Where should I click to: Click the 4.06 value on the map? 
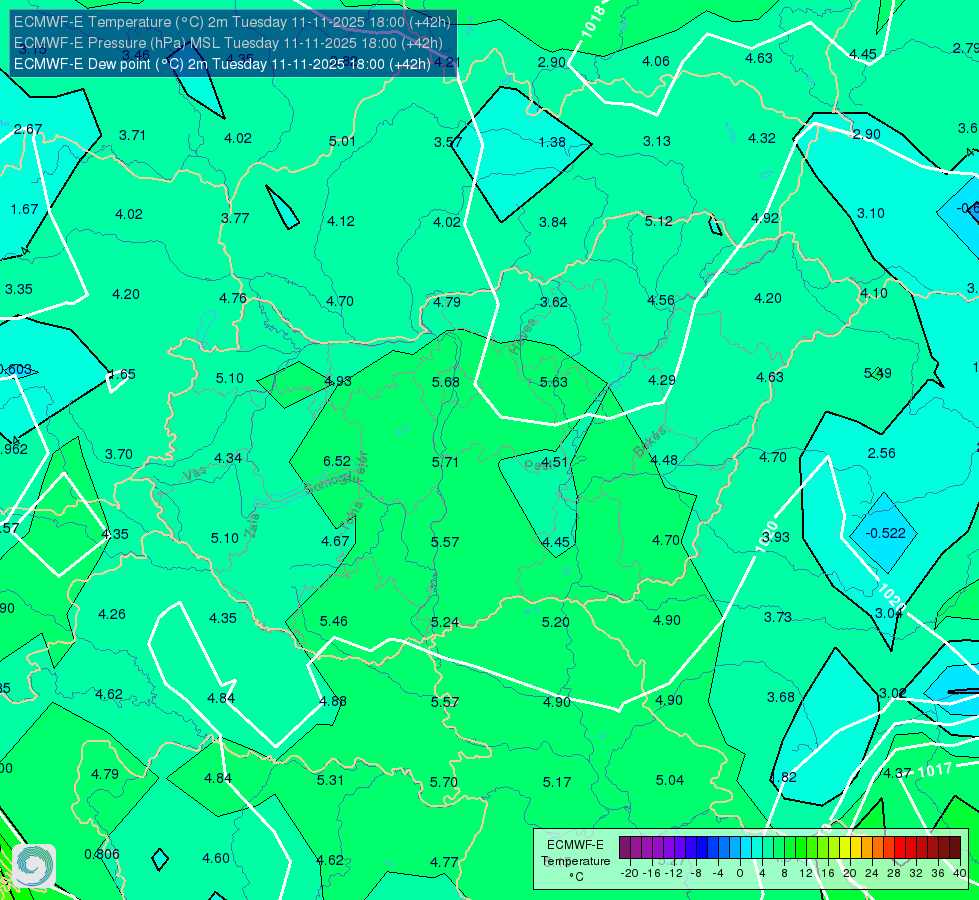click(656, 61)
